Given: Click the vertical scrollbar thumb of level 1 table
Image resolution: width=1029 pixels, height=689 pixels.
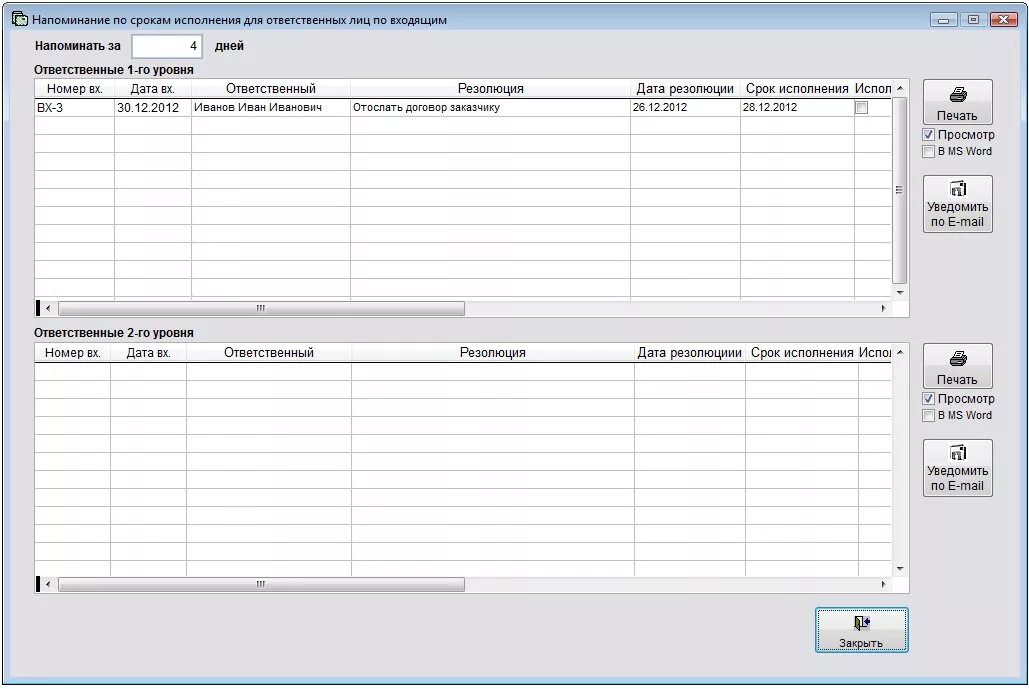Looking at the screenshot, I should 900,190.
